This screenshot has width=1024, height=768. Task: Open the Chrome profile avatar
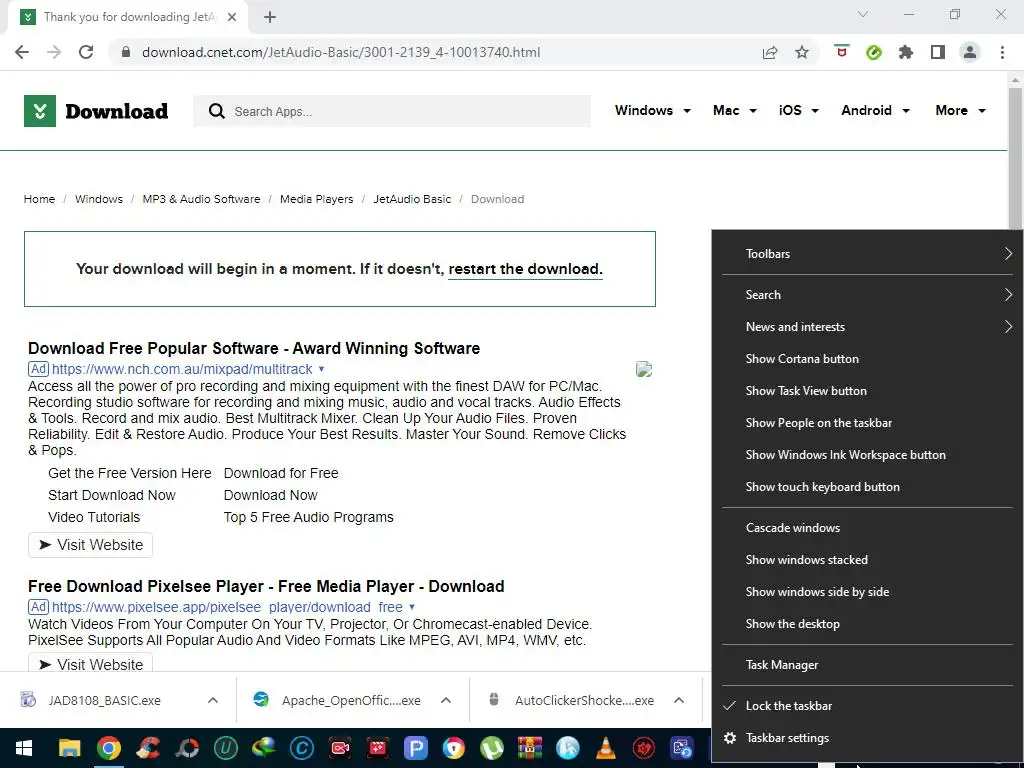(970, 52)
